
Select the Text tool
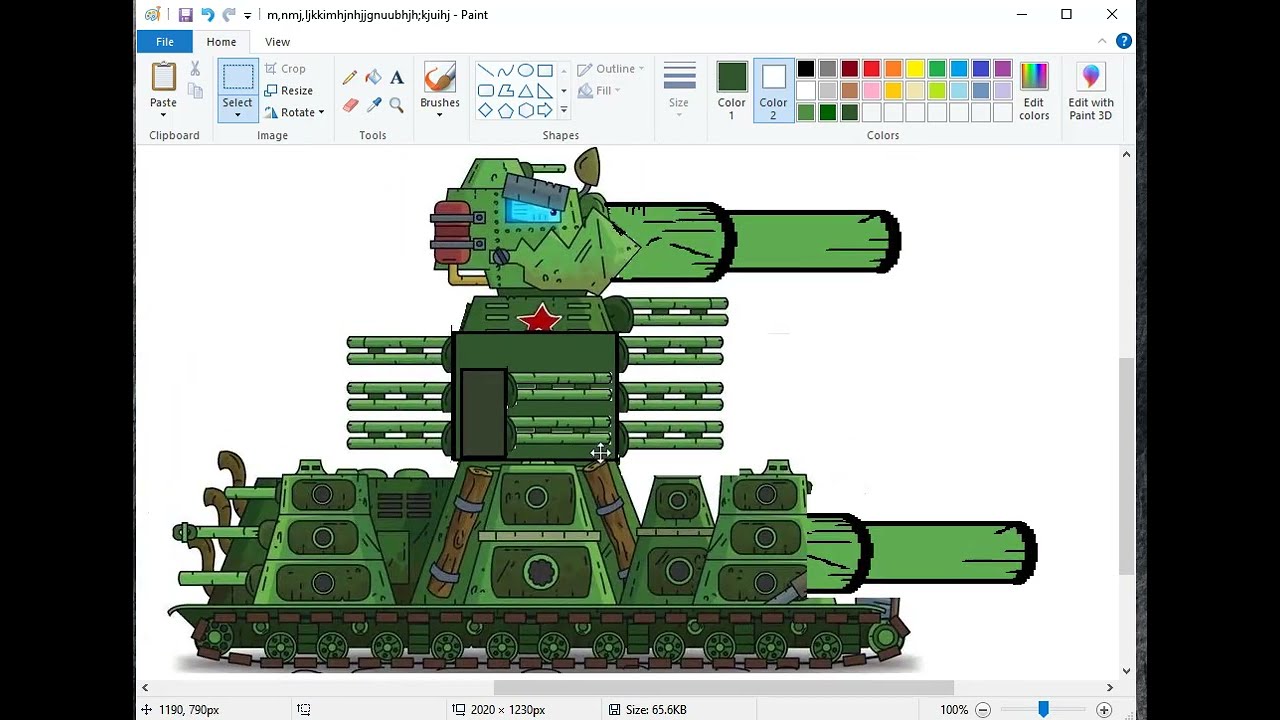397,77
